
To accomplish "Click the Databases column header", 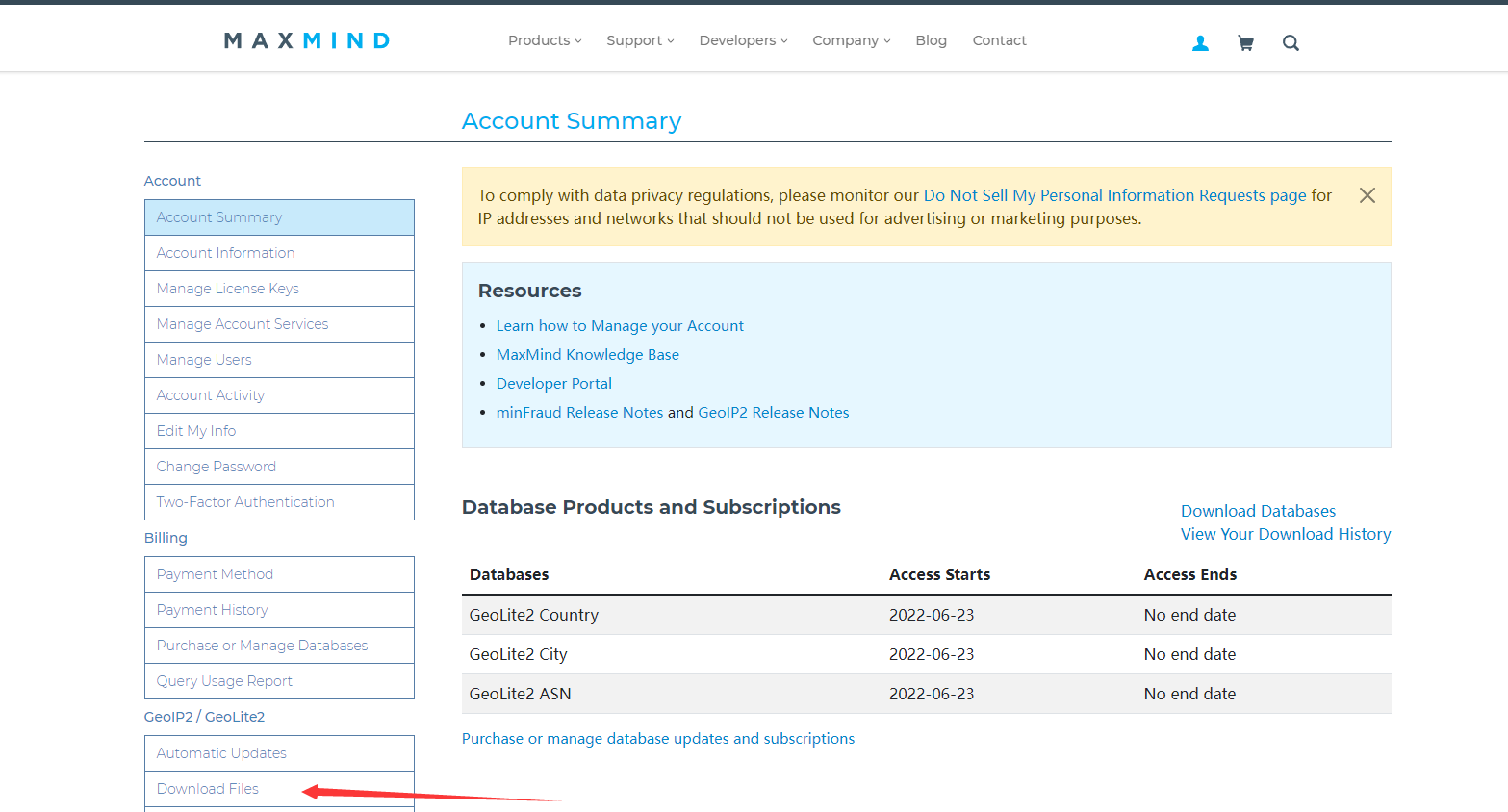I will click(x=509, y=574).
